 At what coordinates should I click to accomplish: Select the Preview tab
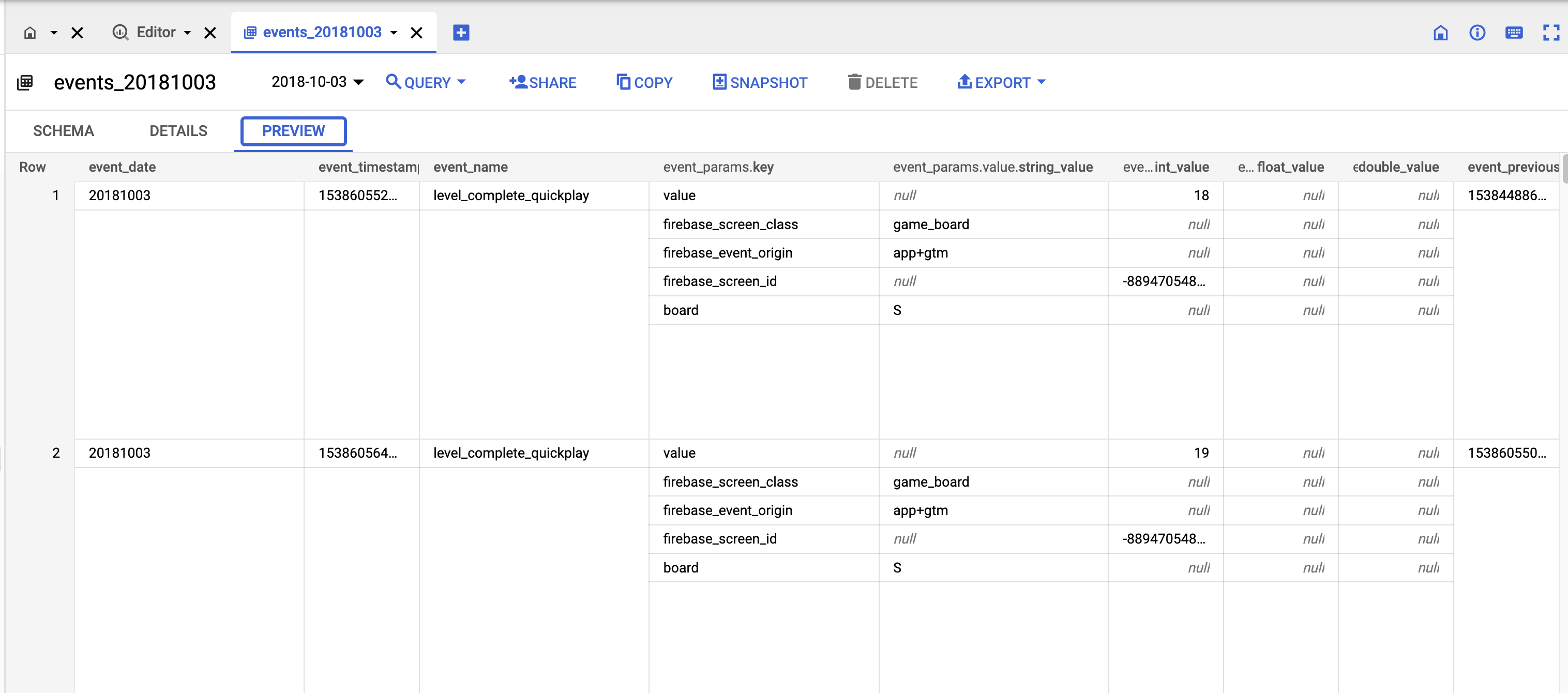coord(293,131)
